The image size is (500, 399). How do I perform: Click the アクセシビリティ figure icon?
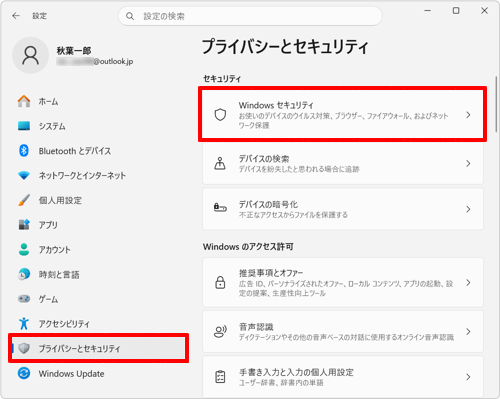pos(24,323)
